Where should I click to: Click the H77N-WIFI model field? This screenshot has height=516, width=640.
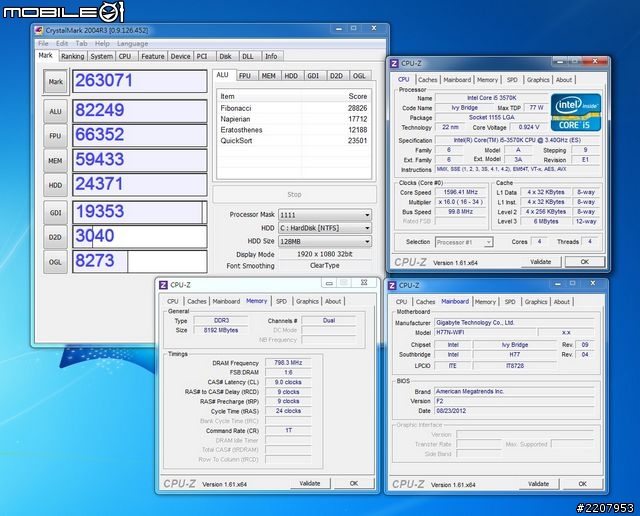[x=484, y=332]
